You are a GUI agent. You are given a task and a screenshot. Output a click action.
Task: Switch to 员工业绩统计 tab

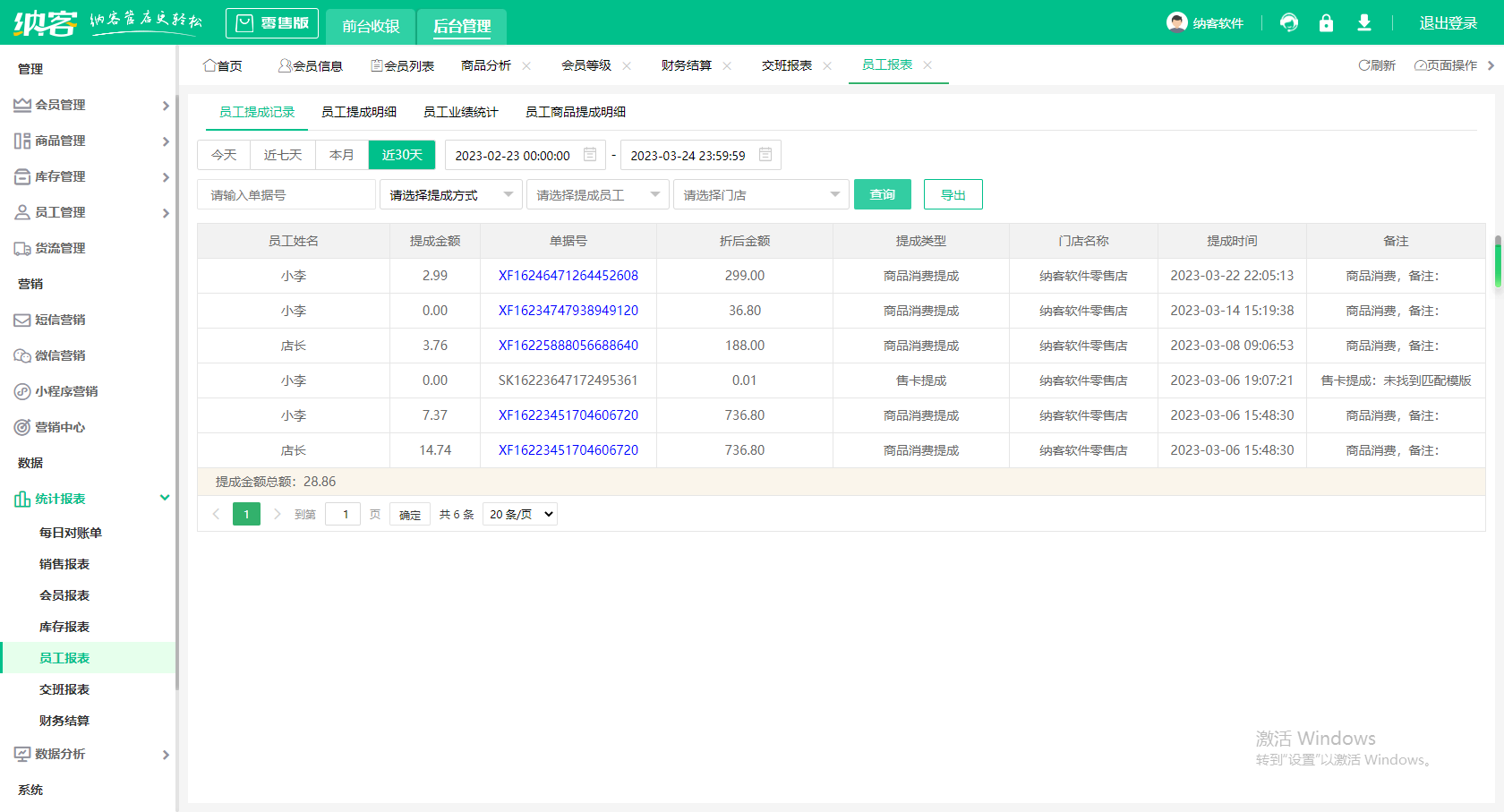coord(460,112)
